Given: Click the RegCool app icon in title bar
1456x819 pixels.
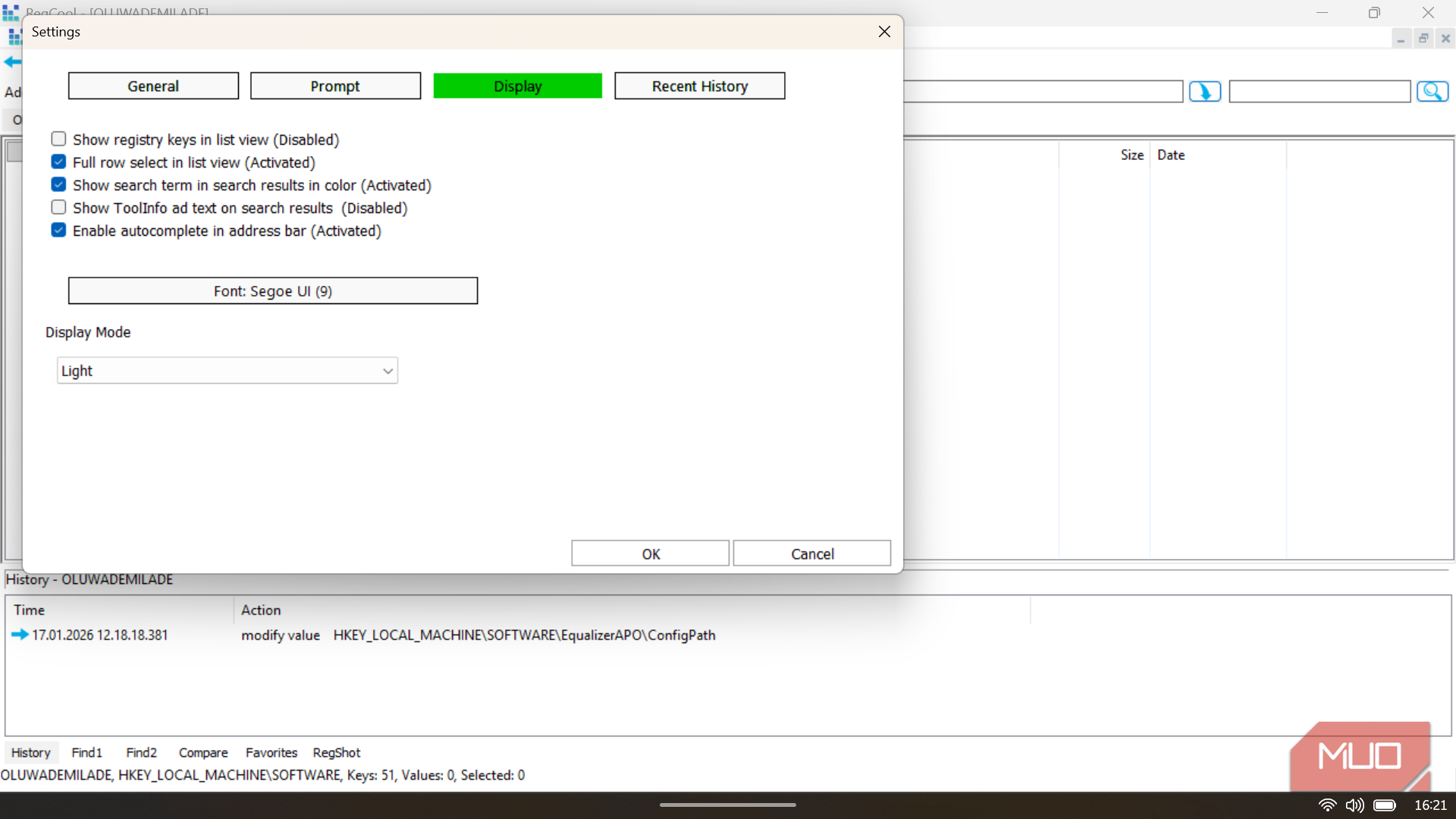Looking at the screenshot, I should pos(11,12).
